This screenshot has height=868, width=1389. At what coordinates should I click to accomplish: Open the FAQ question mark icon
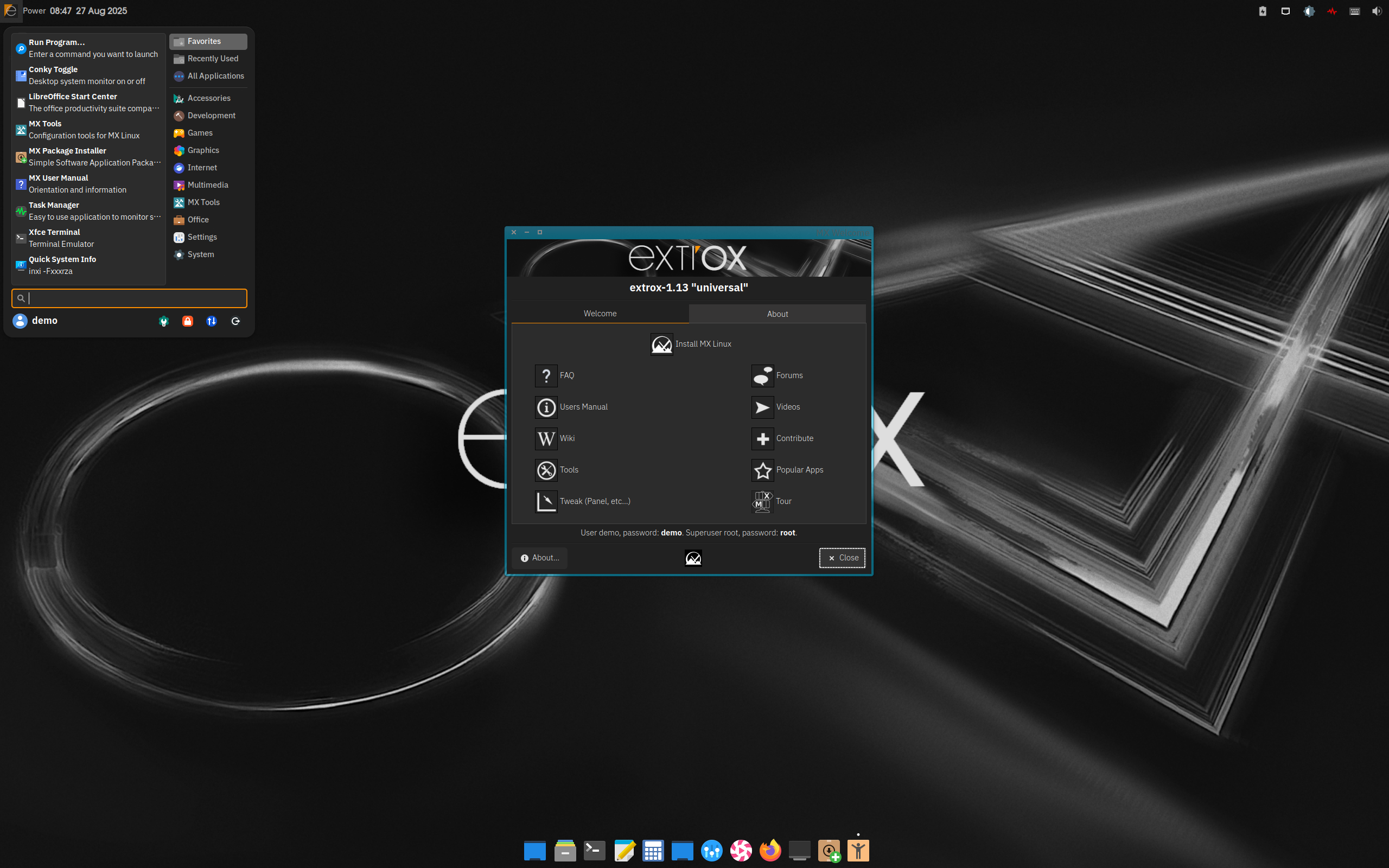[546, 375]
